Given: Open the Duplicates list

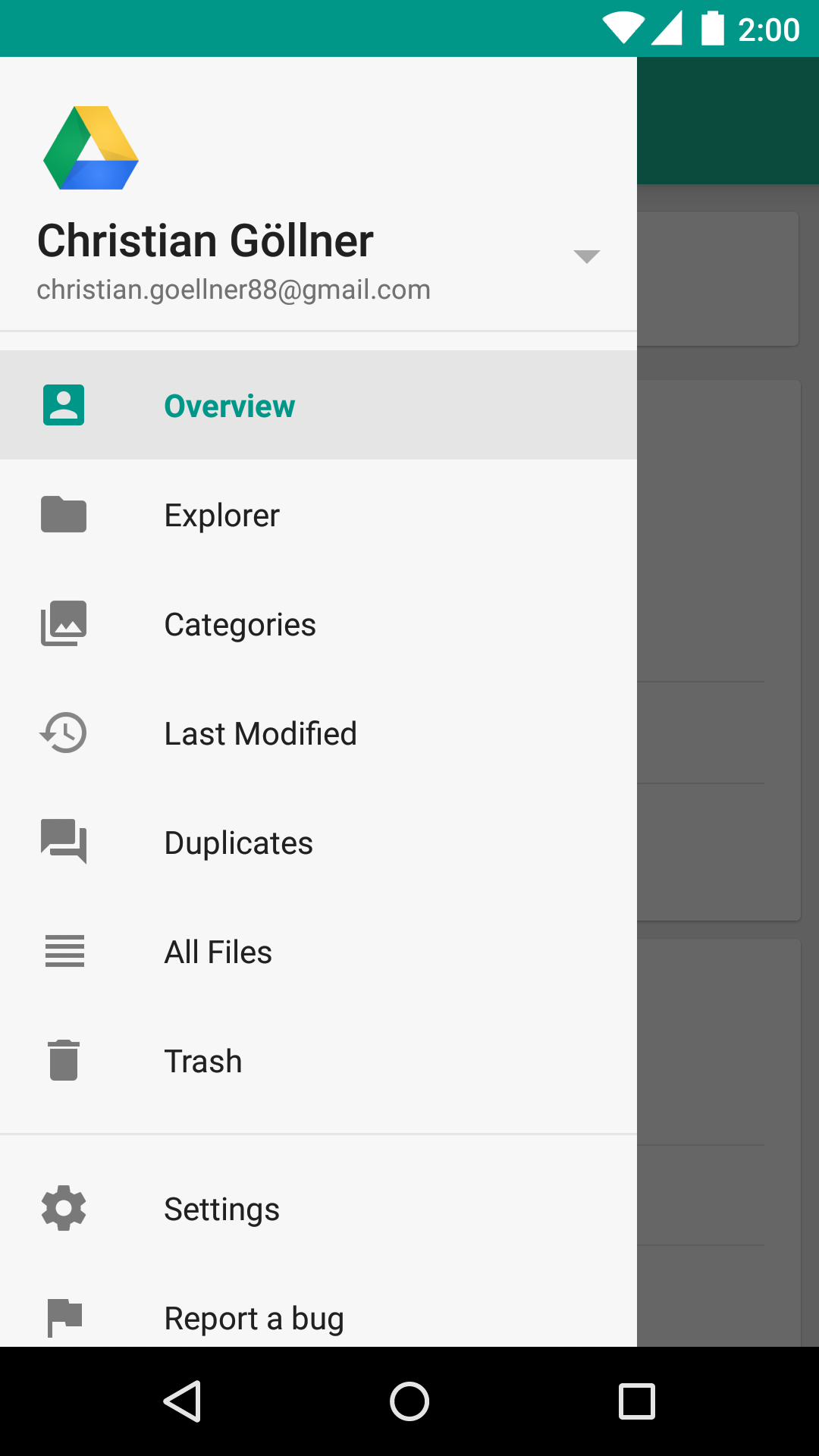Looking at the screenshot, I should (x=318, y=843).
